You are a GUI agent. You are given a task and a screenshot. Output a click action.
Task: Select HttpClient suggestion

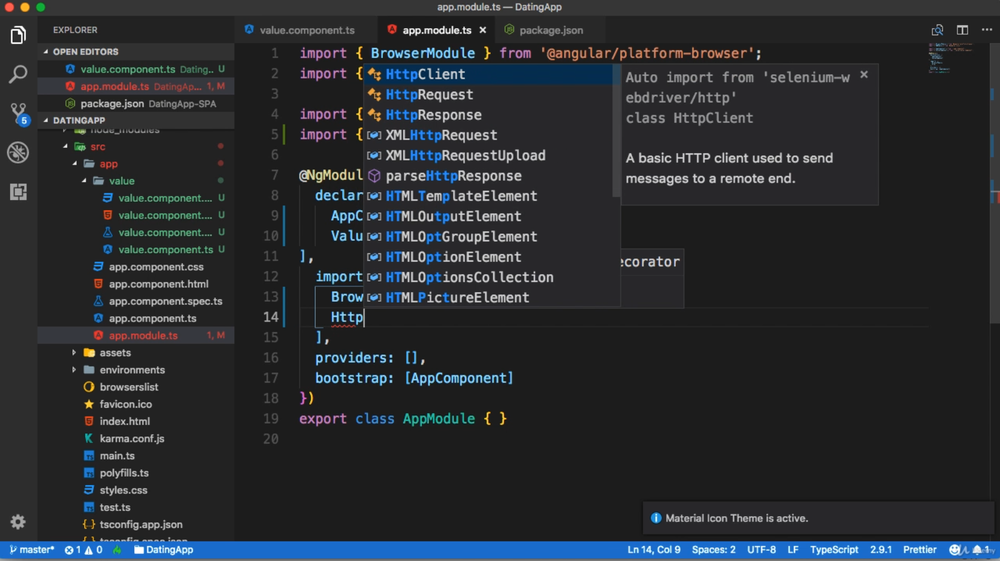(x=489, y=74)
